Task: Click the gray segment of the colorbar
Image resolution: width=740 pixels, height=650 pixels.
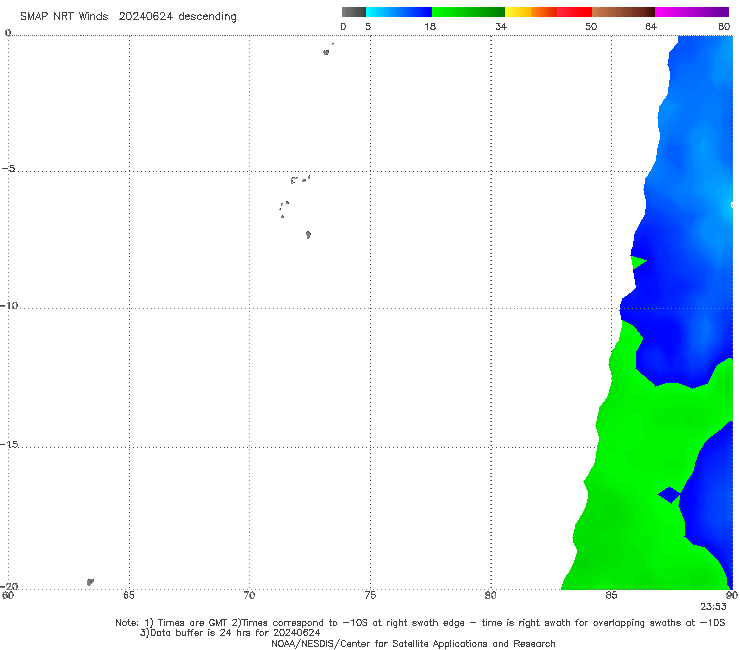Action: [x=354, y=12]
